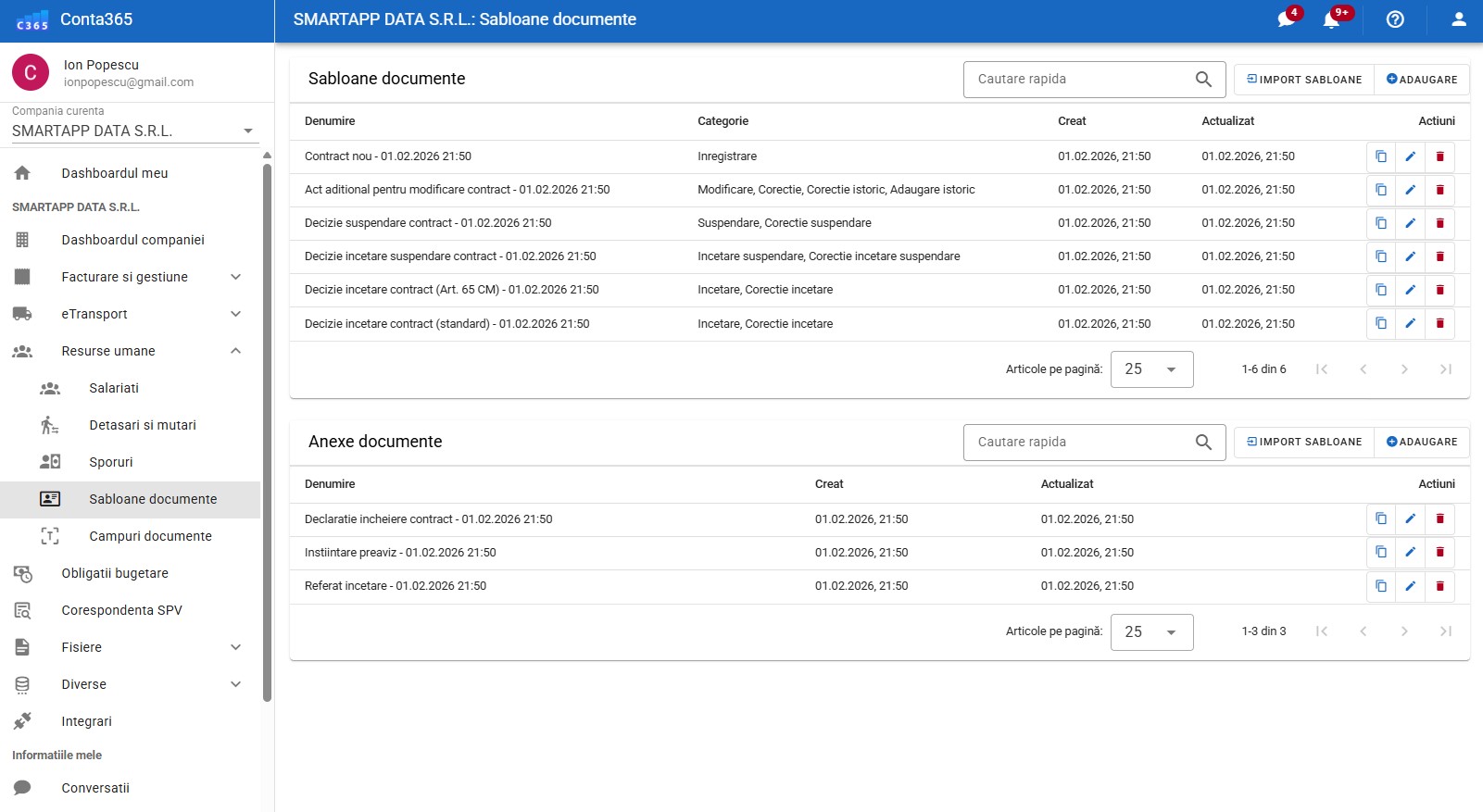1483x812 pixels.
Task: Click the Cautare rapida field in Sabloane documente
Action: pyautogui.click(x=1079, y=80)
